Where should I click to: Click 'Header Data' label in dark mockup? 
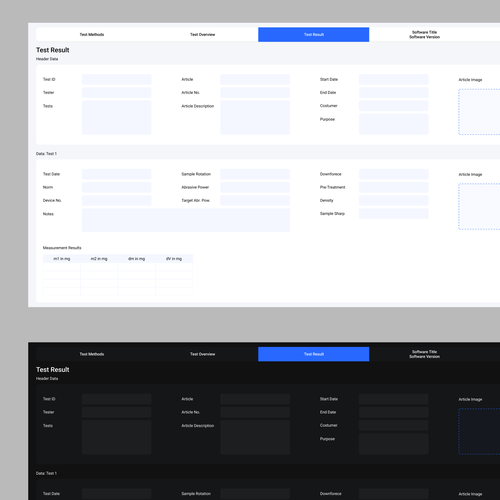(x=47, y=379)
